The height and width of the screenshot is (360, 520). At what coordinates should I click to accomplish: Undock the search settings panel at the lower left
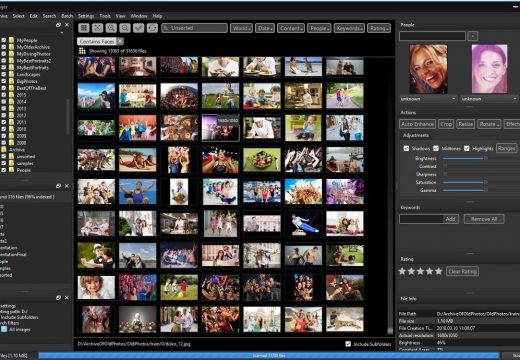click(x=58, y=297)
